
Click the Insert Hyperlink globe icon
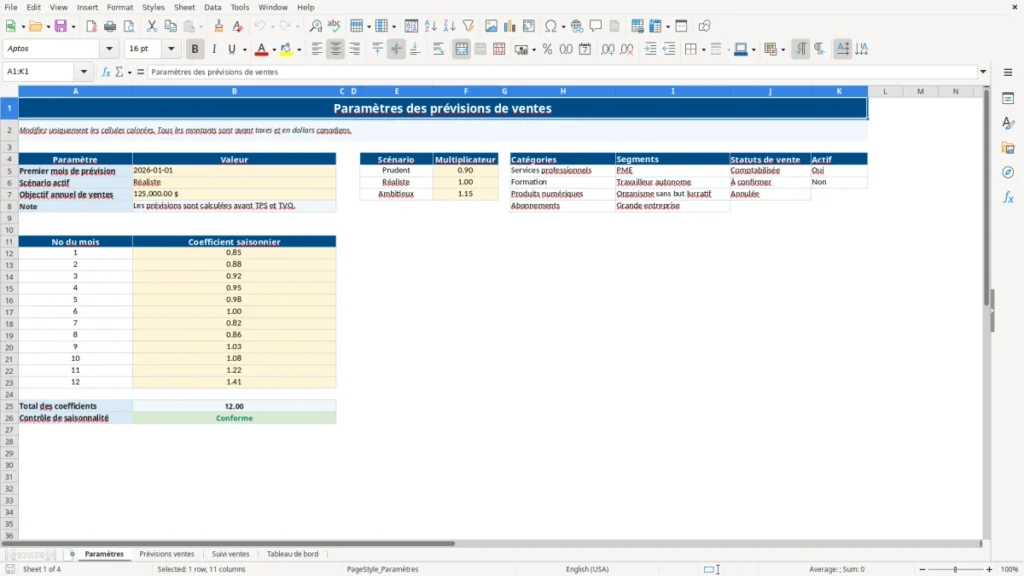(577, 26)
